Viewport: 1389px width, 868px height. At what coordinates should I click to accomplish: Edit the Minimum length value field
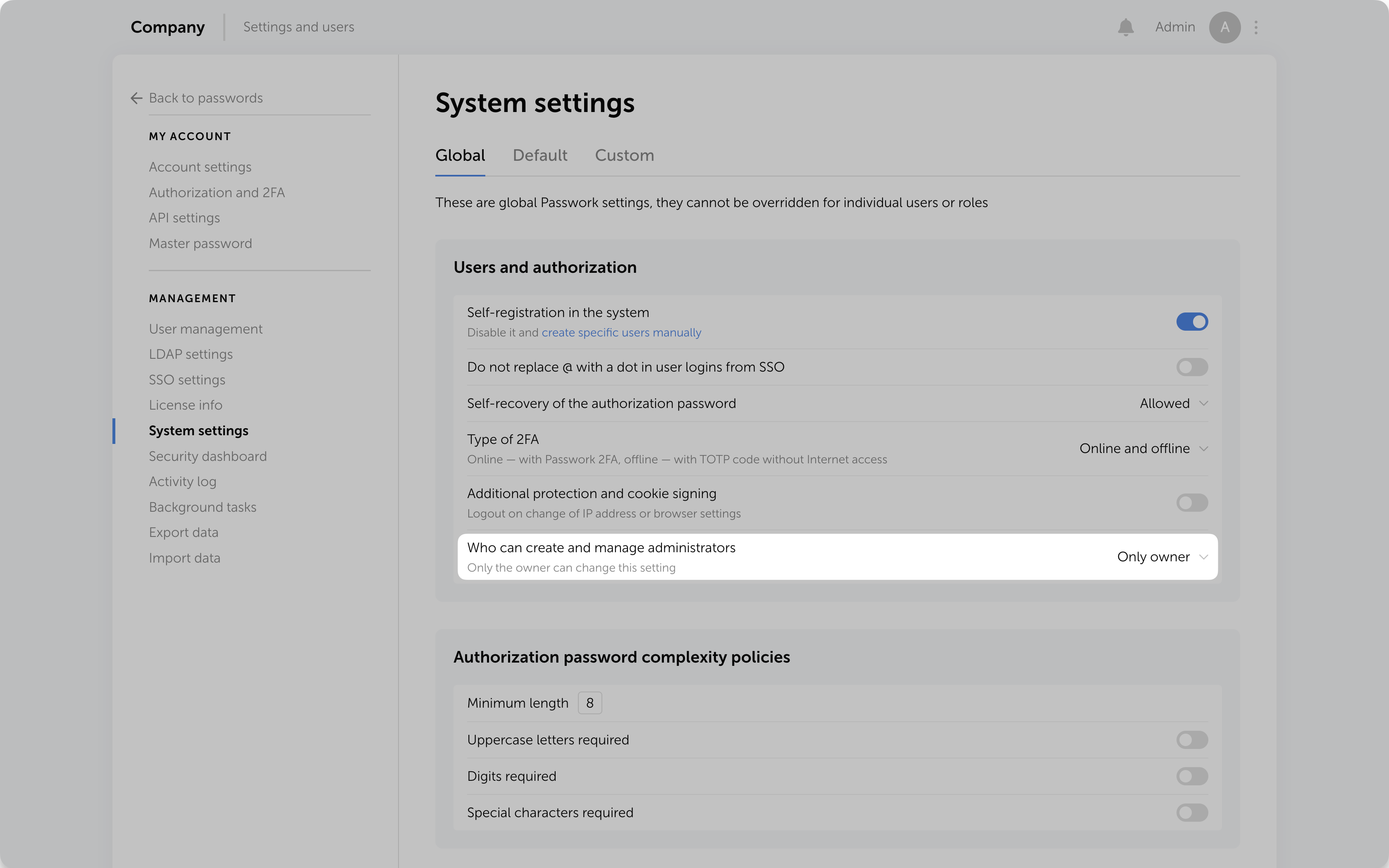coord(589,702)
